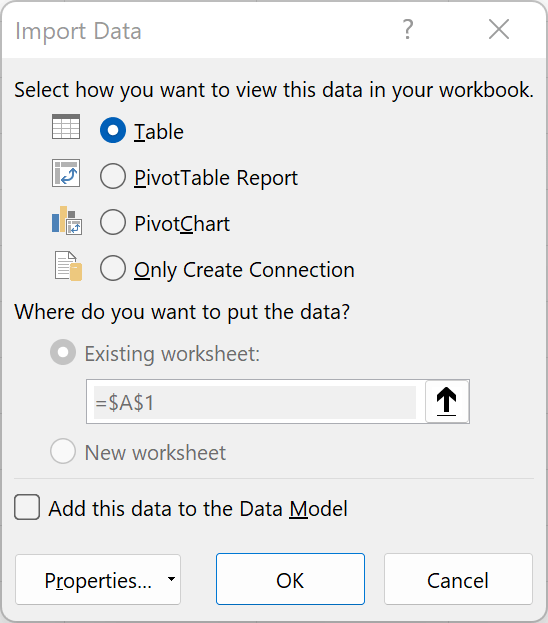Click the PivotTable Report icon
The width and height of the screenshot is (548, 623).
66,173
